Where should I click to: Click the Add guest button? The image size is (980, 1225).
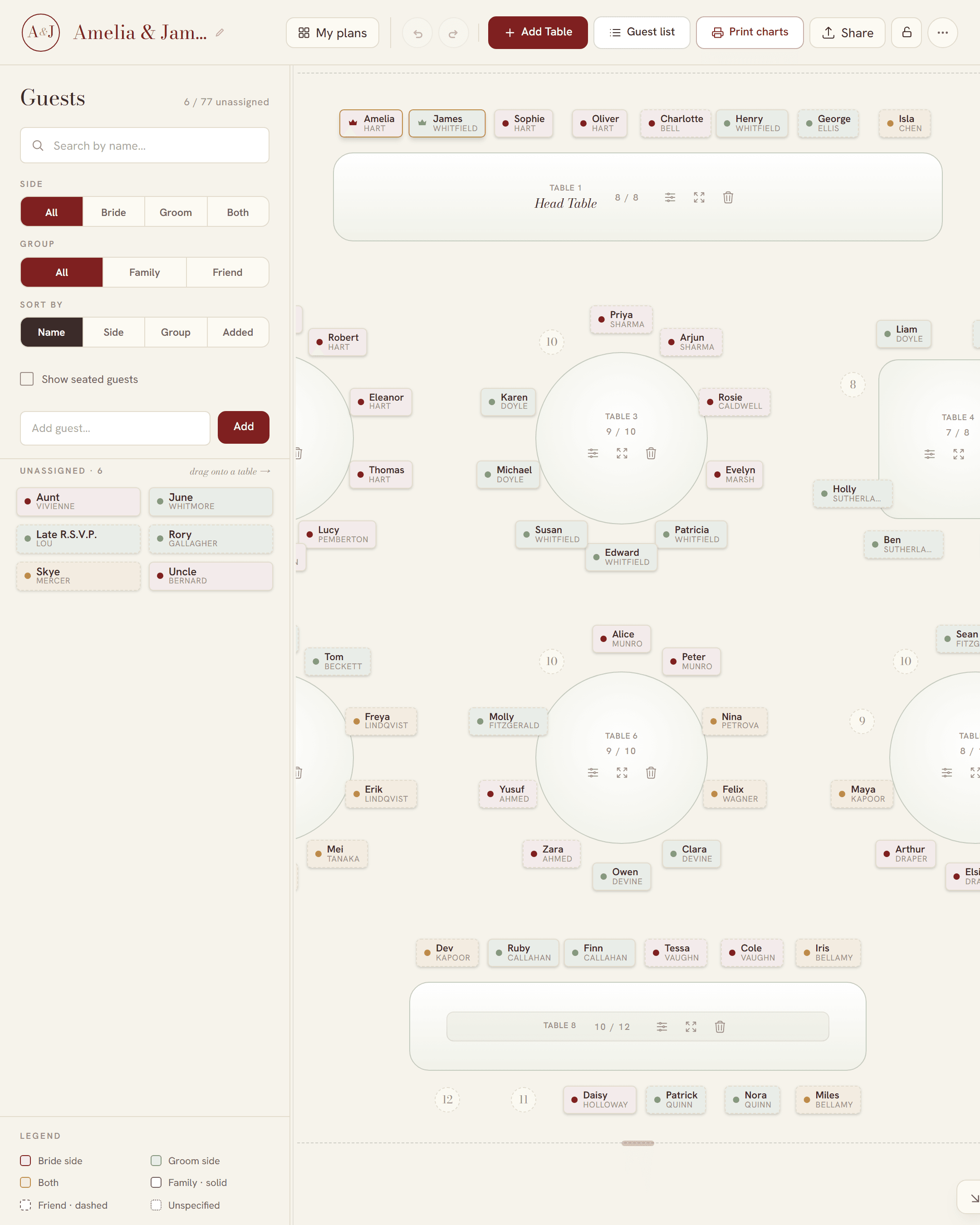tap(244, 426)
